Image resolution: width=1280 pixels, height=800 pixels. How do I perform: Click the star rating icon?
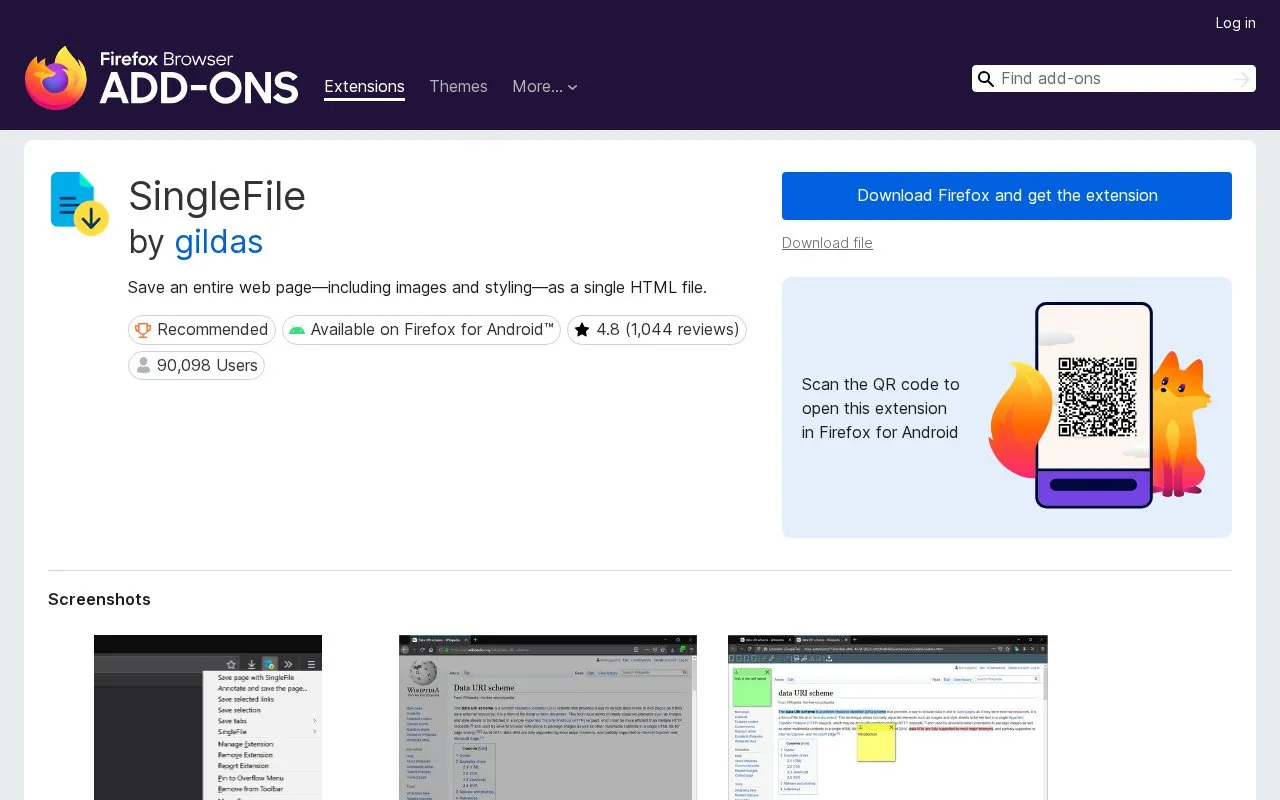582,330
